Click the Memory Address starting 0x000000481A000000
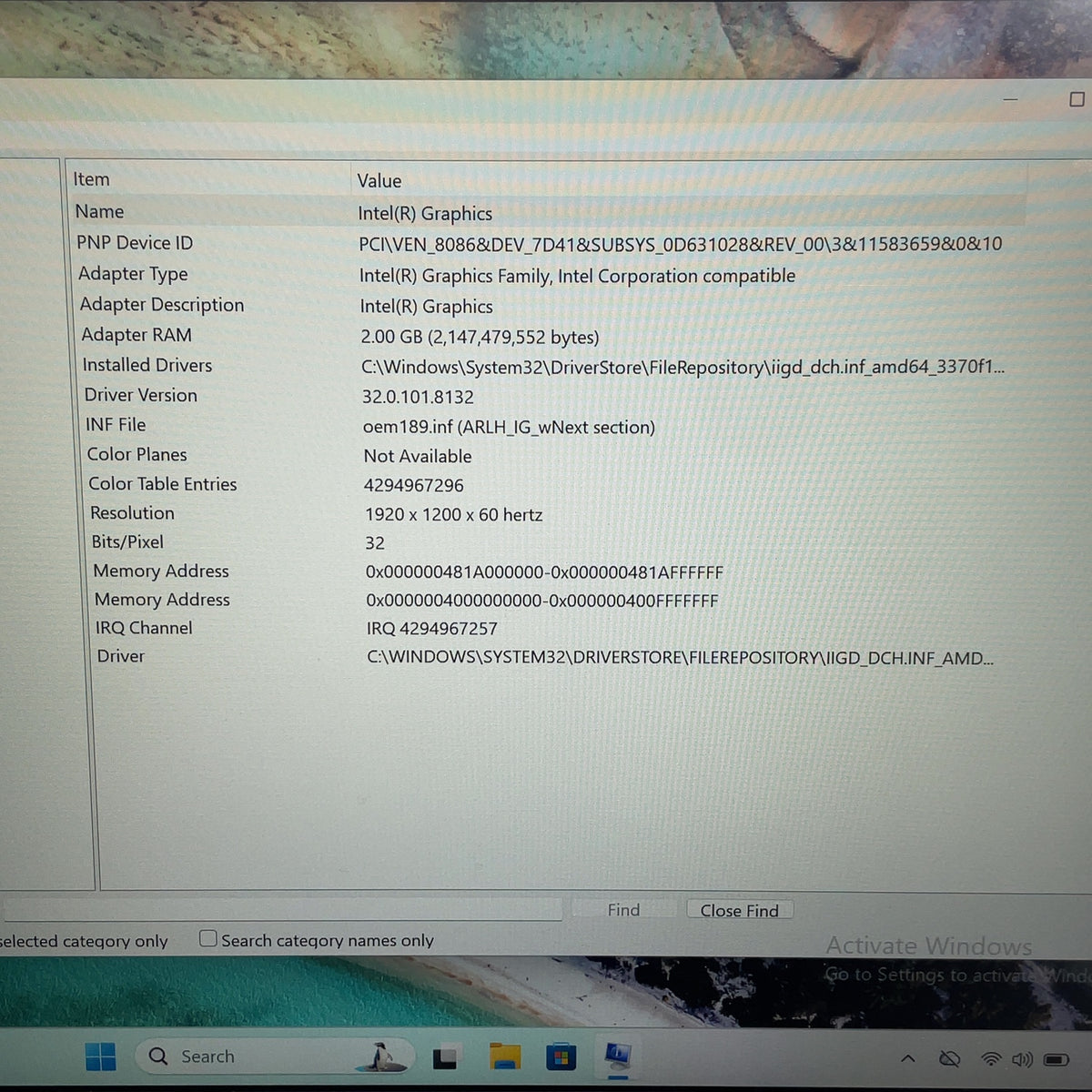The height and width of the screenshot is (1092, 1092). (x=544, y=572)
